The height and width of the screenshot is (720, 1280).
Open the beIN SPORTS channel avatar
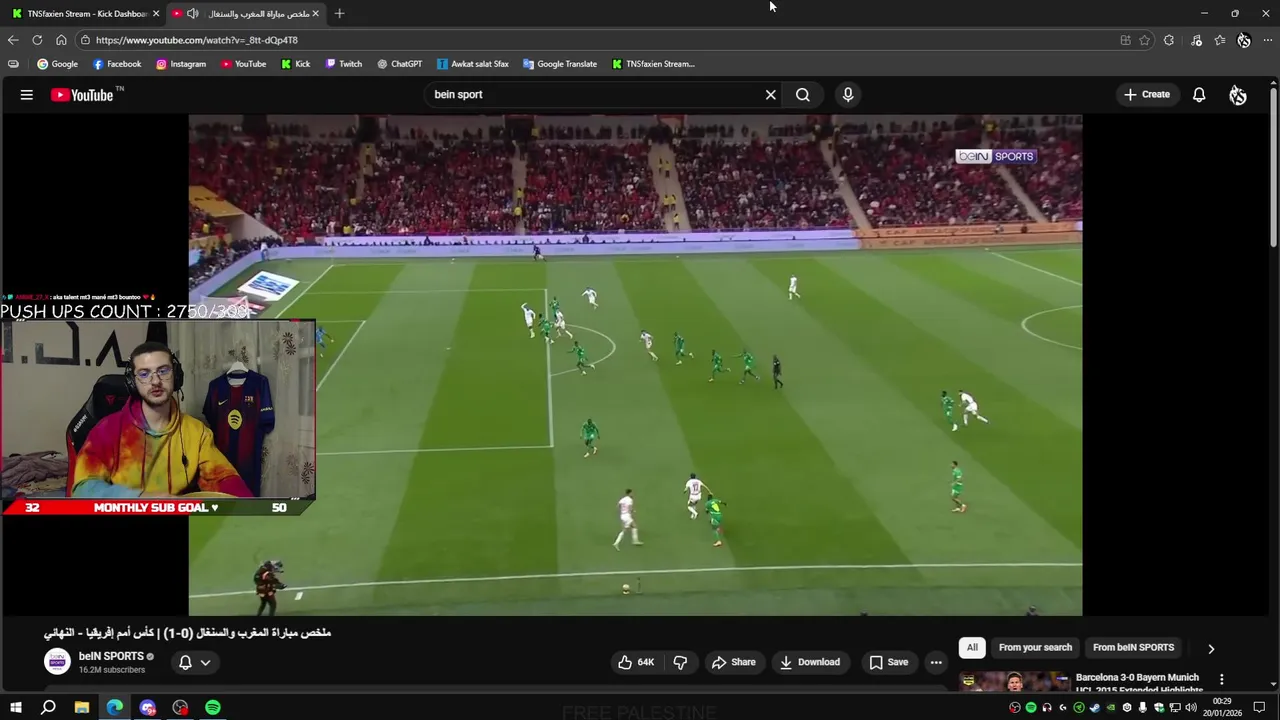(x=58, y=661)
